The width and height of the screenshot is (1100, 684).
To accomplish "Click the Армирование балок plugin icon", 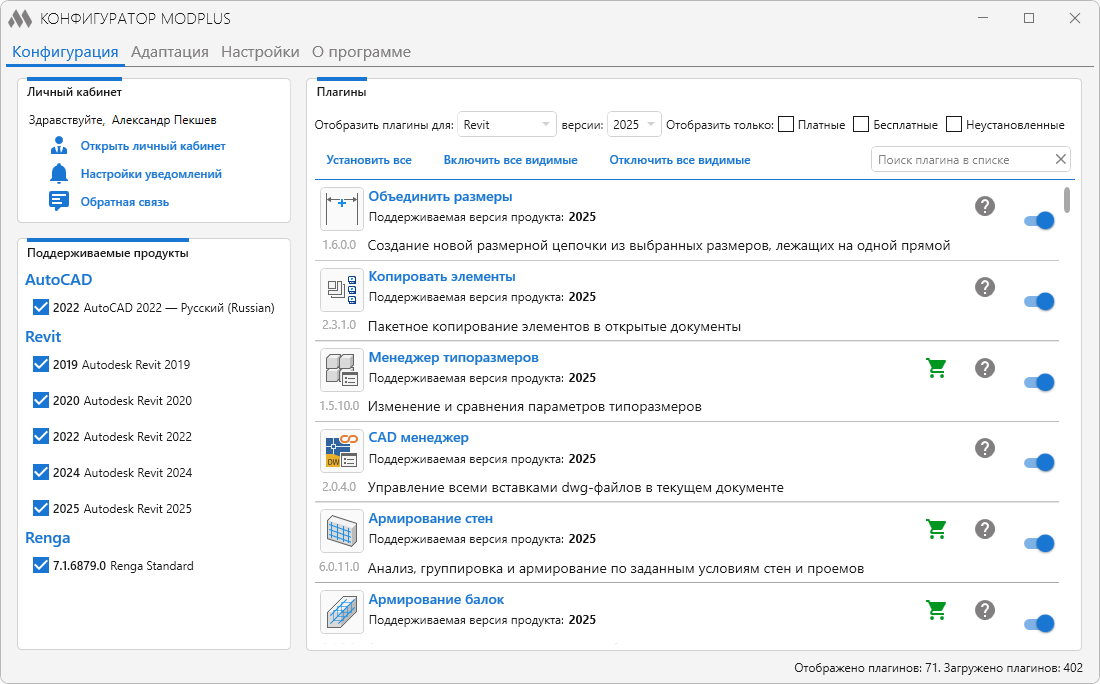I will pos(341,611).
